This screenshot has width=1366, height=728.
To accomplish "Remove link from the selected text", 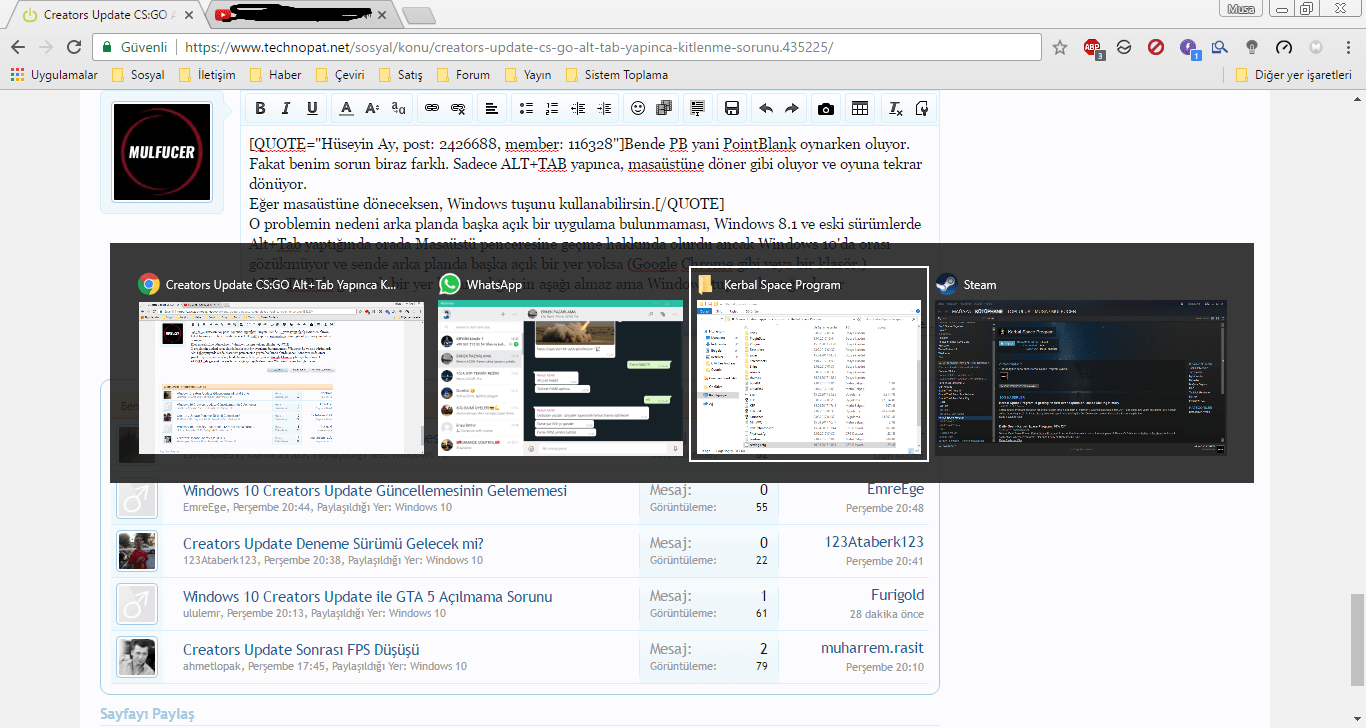I will (x=458, y=108).
